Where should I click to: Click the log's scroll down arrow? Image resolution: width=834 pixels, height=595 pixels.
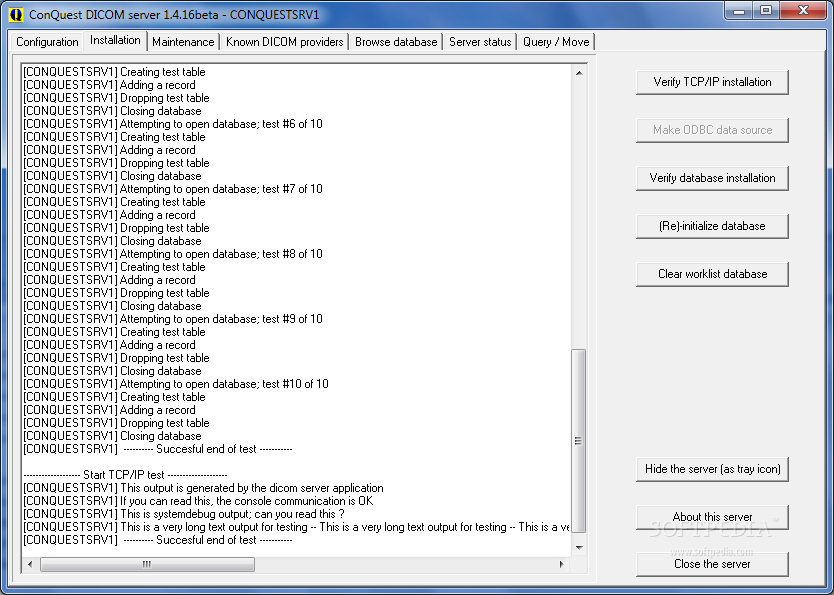pos(579,548)
